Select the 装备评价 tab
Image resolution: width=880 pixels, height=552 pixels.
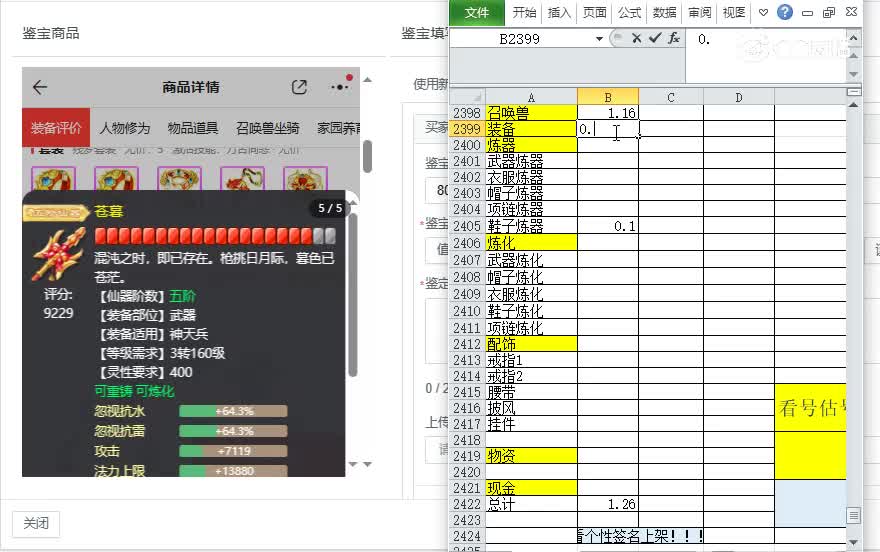pos(56,128)
